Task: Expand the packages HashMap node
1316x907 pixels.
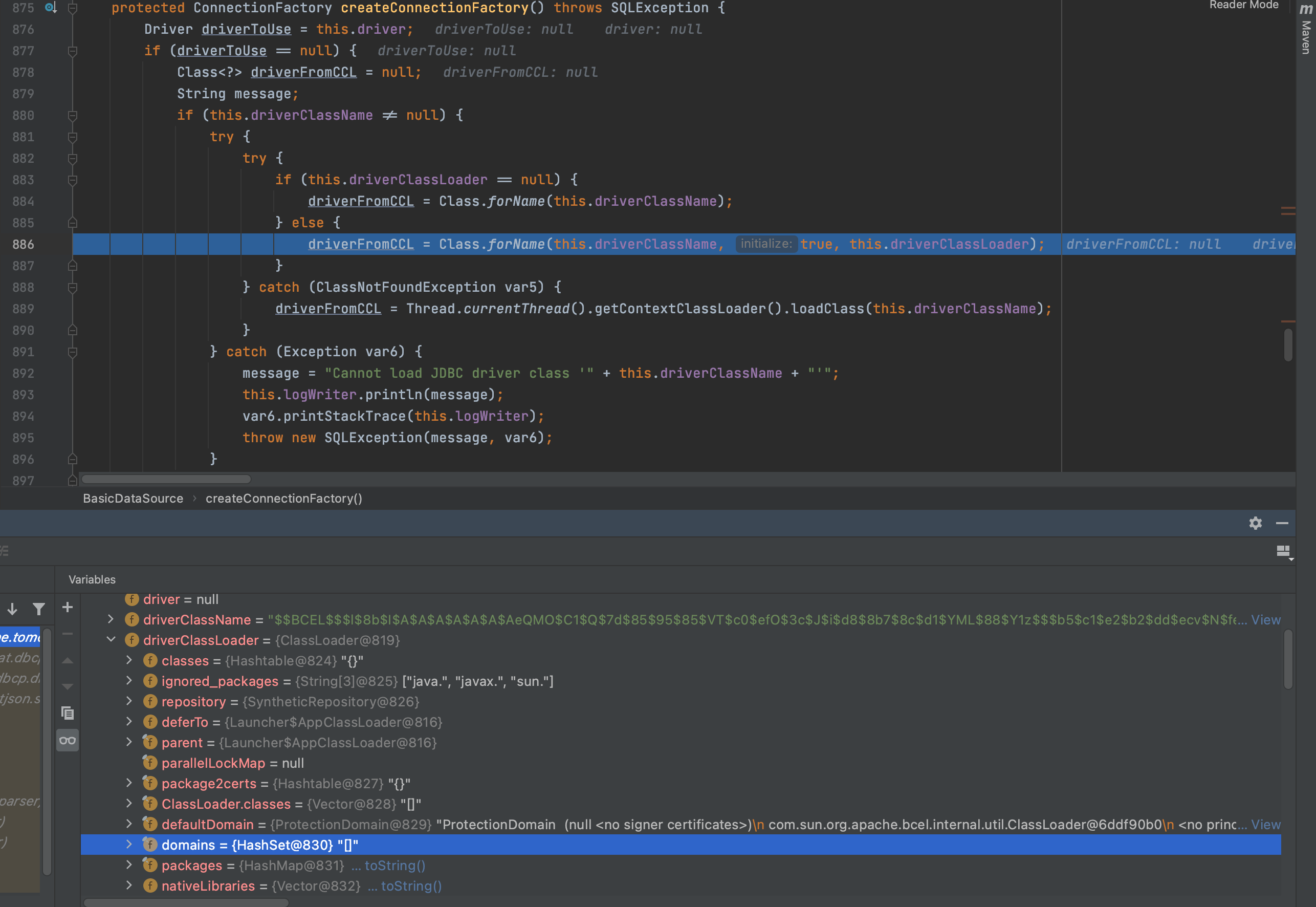Action: coord(129,865)
